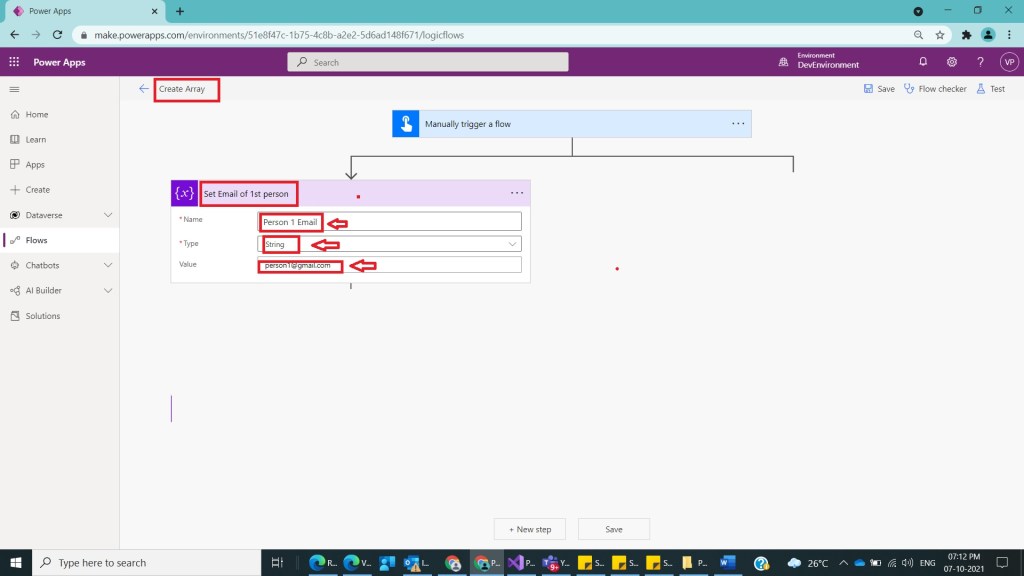The width and height of the screenshot is (1024, 576).
Task: Toggle the hamburger navigation menu
Action: tap(14, 89)
